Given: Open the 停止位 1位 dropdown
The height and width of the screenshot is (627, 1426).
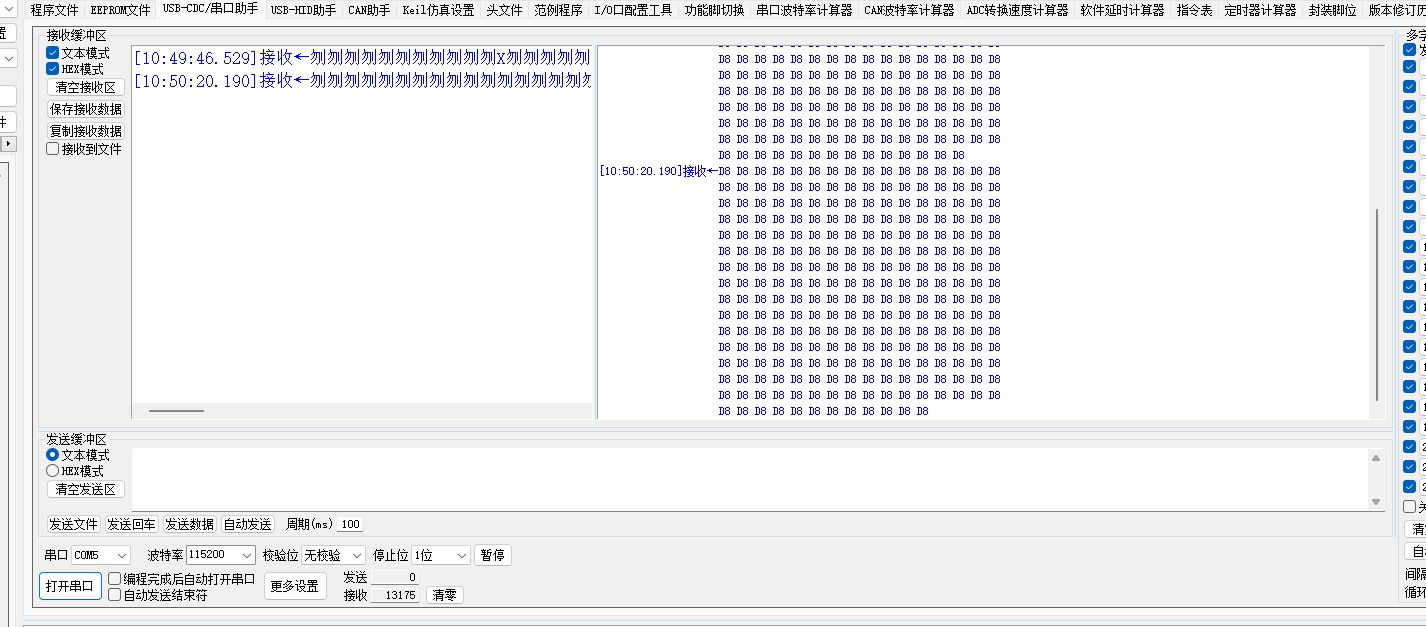Looking at the screenshot, I should click(x=441, y=555).
